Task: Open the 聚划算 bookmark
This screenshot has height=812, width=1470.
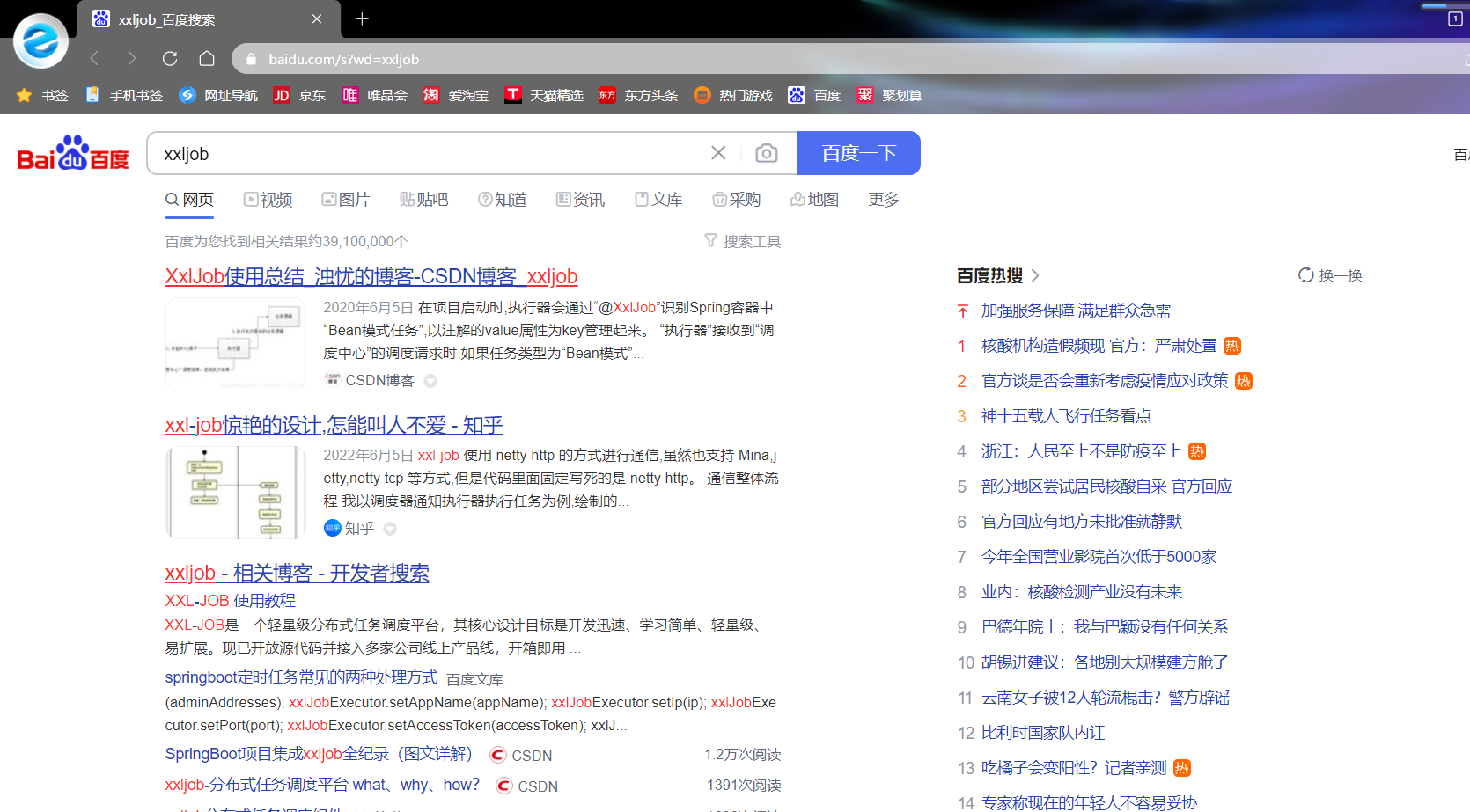Action: [x=889, y=95]
